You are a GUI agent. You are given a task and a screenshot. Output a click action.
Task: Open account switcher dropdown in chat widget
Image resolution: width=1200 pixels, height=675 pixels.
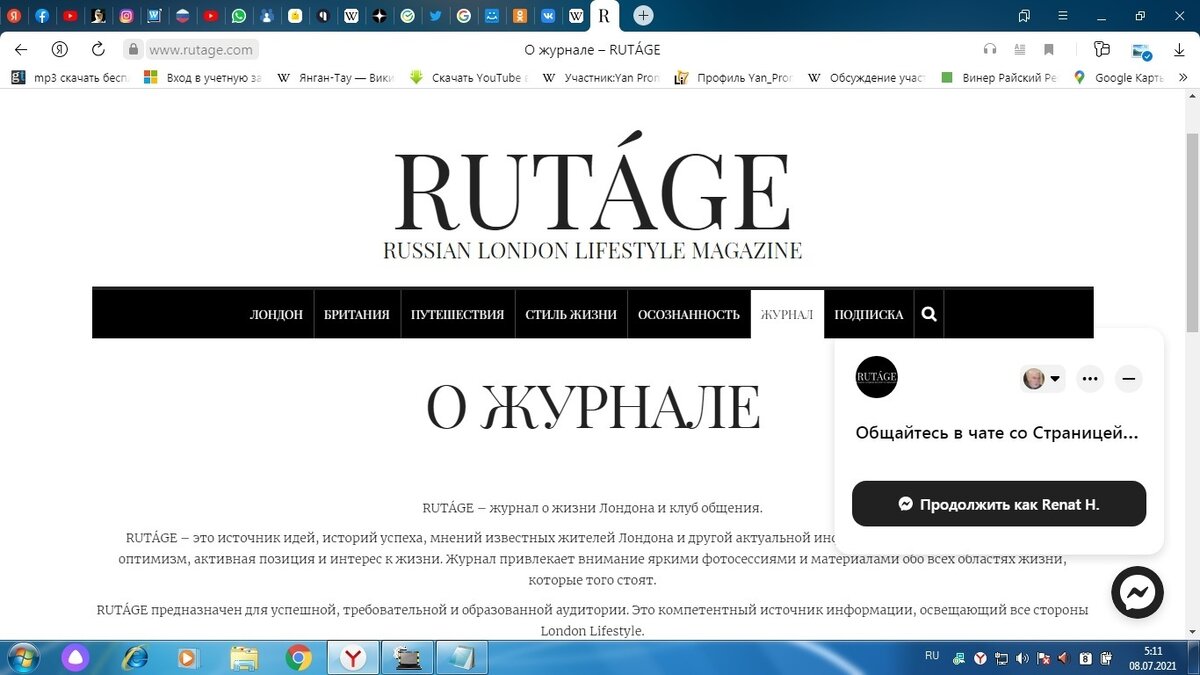pos(1042,379)
